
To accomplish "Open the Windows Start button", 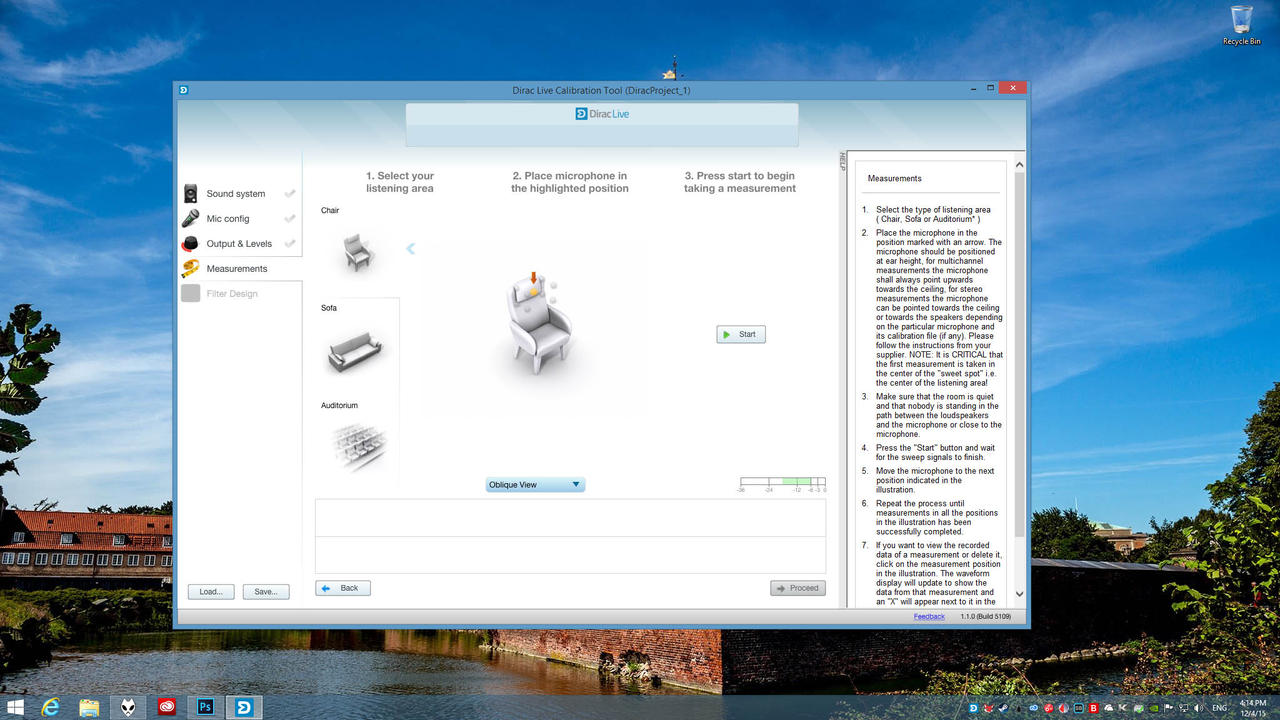I will tap(15, 707).
